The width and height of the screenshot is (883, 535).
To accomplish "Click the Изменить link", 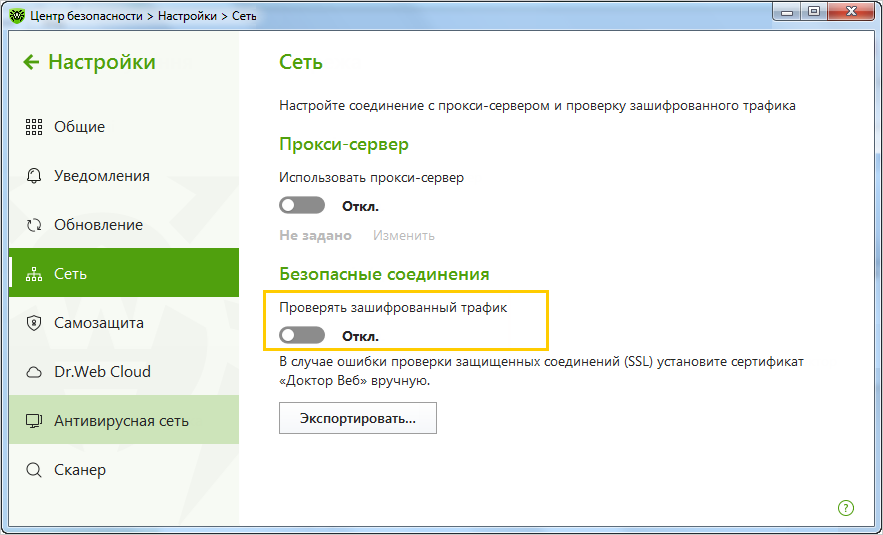I will tap(404, 236).
